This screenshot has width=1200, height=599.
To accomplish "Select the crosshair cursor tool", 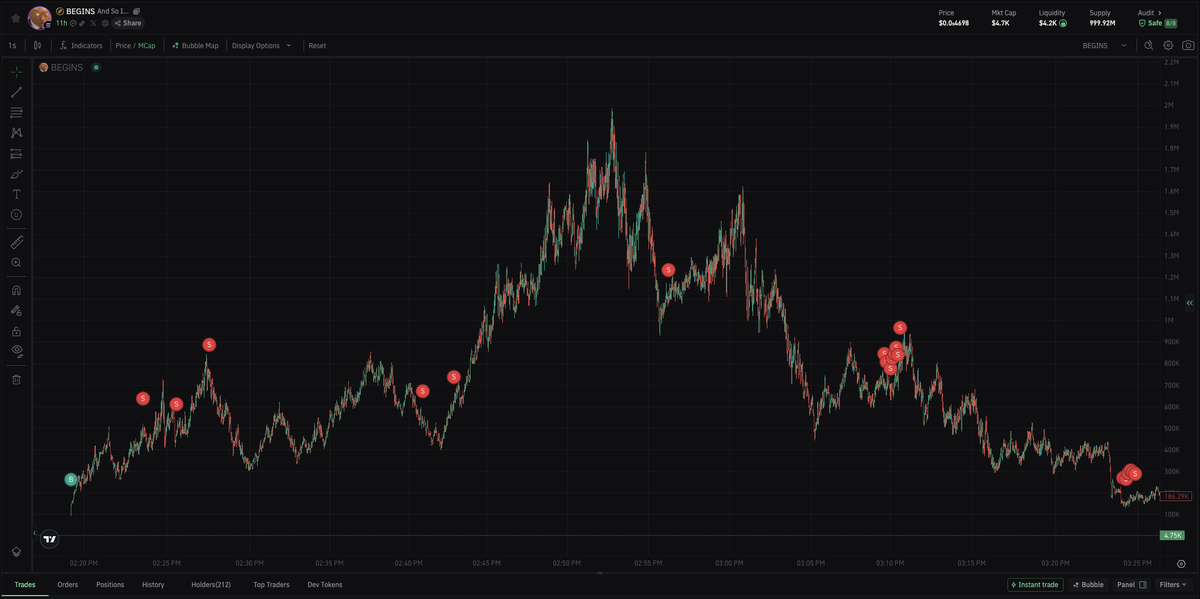I will pos(16,71).
